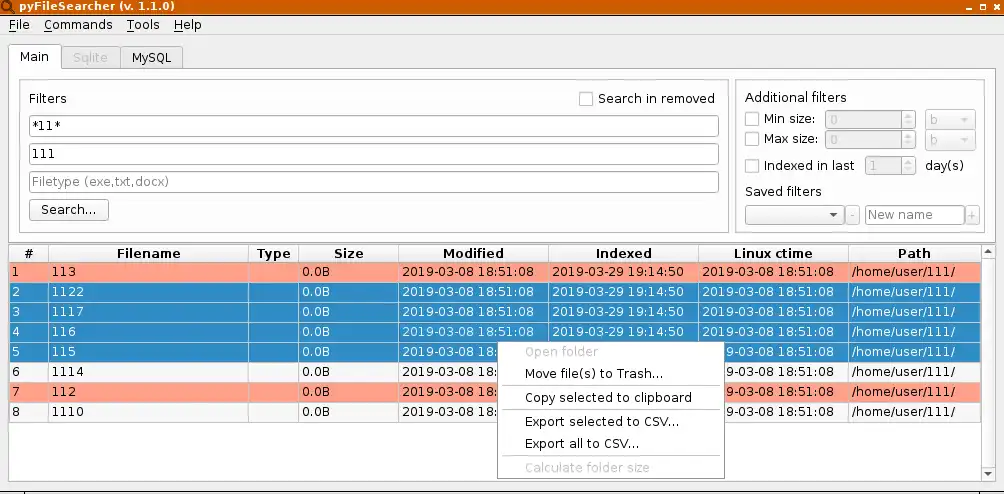Viewport: 1004px width, 494px height.
Task: Click the Indexed in last days spinner
Action: [891, 166]
